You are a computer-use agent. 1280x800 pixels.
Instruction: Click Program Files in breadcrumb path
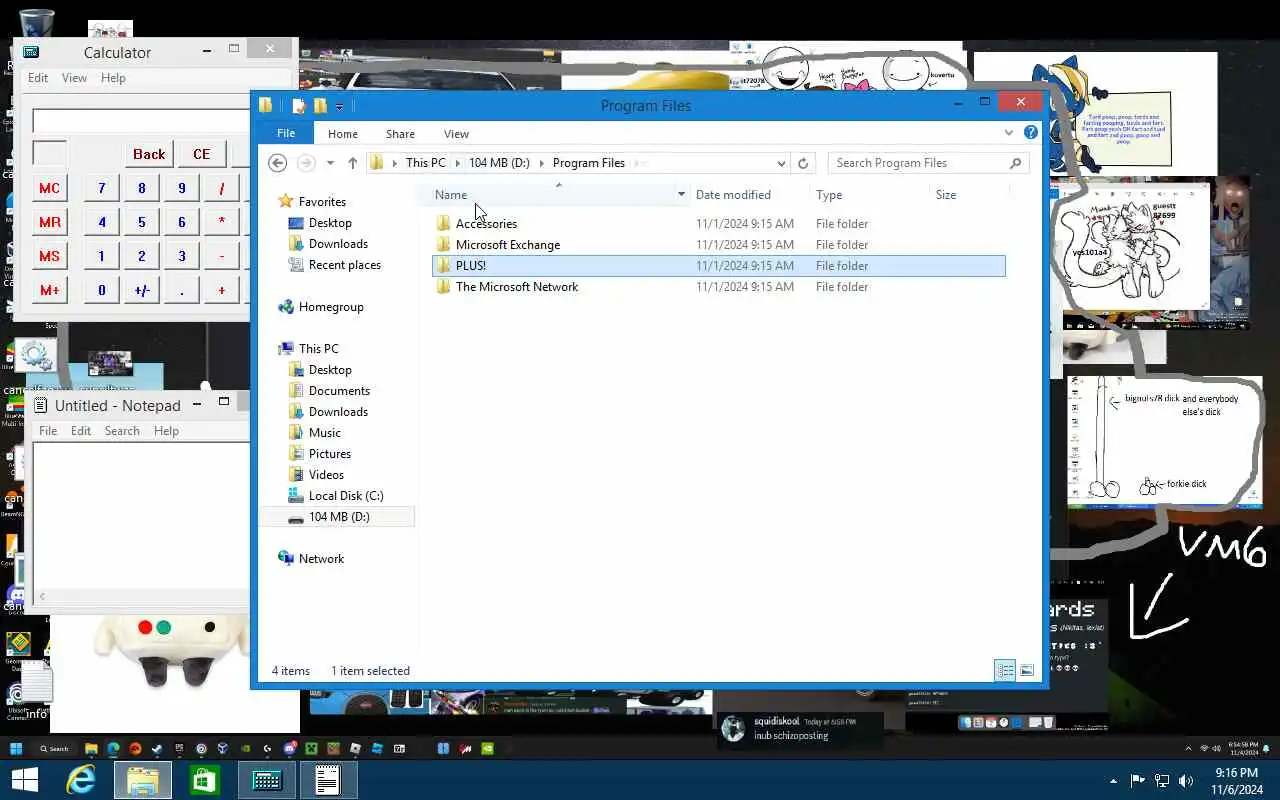pyautogui.click(x=588, y=163)
